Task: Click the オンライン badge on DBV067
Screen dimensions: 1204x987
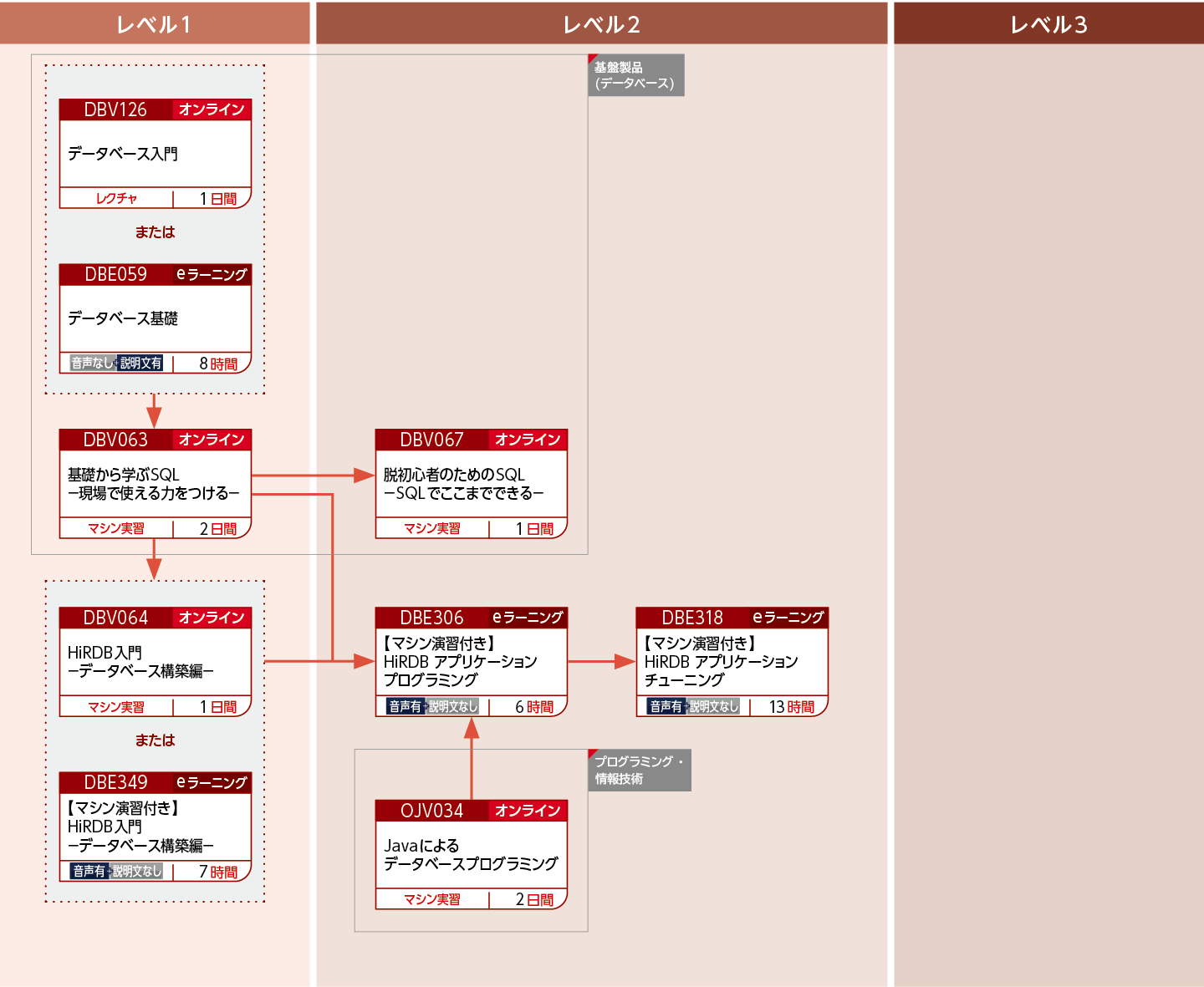Action: [x=528, y=440]
